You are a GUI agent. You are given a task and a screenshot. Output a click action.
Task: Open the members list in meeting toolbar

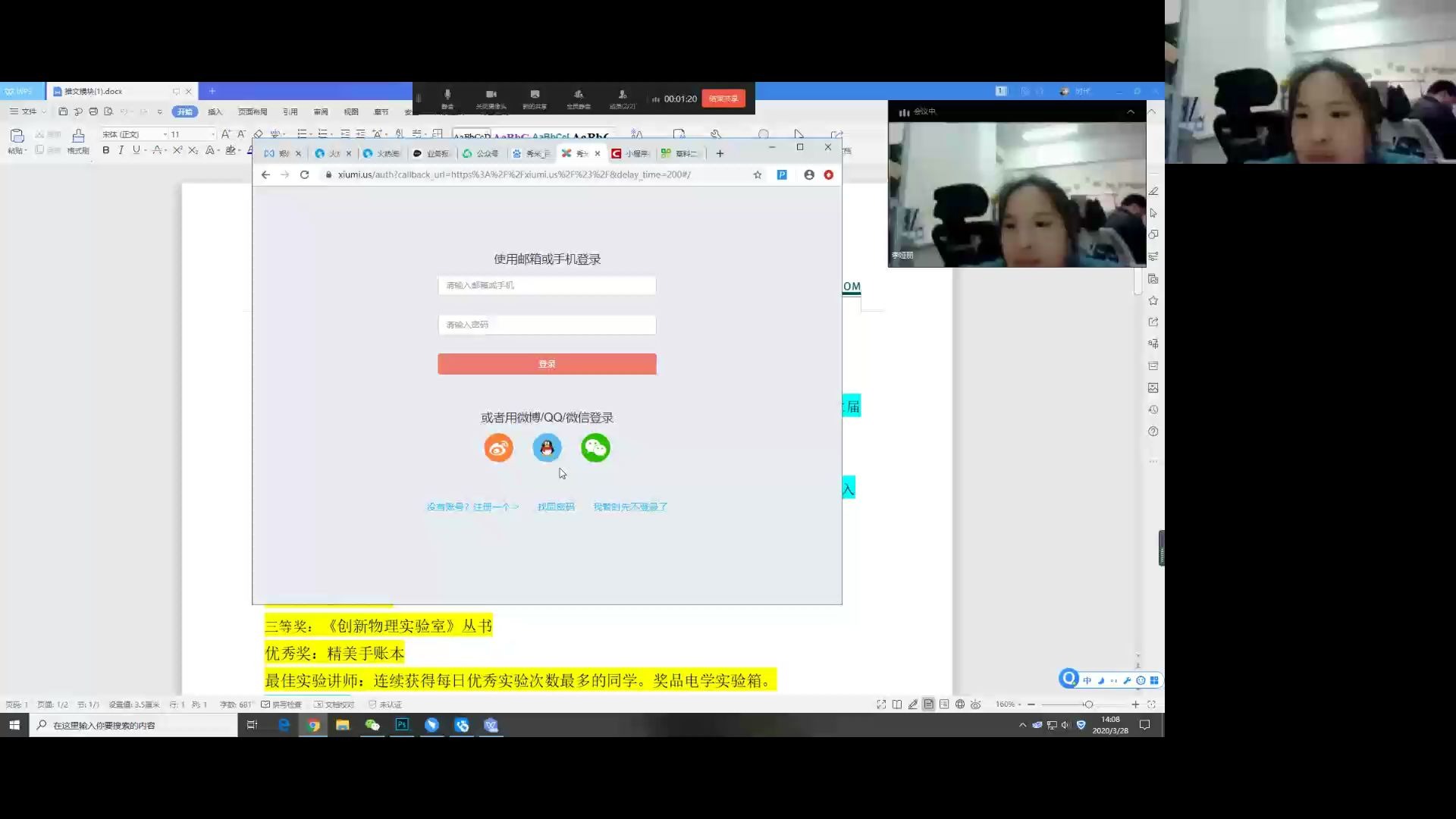(x=622, y=99)
